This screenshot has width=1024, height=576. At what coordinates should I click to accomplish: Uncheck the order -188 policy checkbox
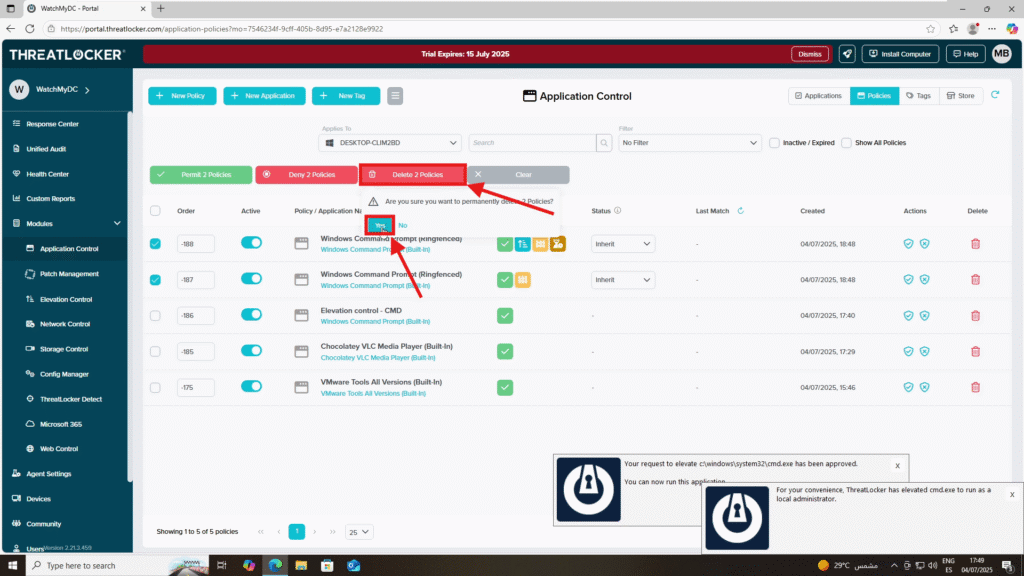click(155, 244)
